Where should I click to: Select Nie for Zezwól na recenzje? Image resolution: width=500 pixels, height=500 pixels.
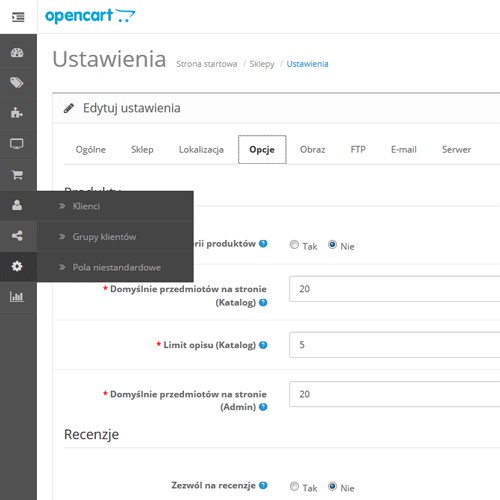(x=332, y=486)
